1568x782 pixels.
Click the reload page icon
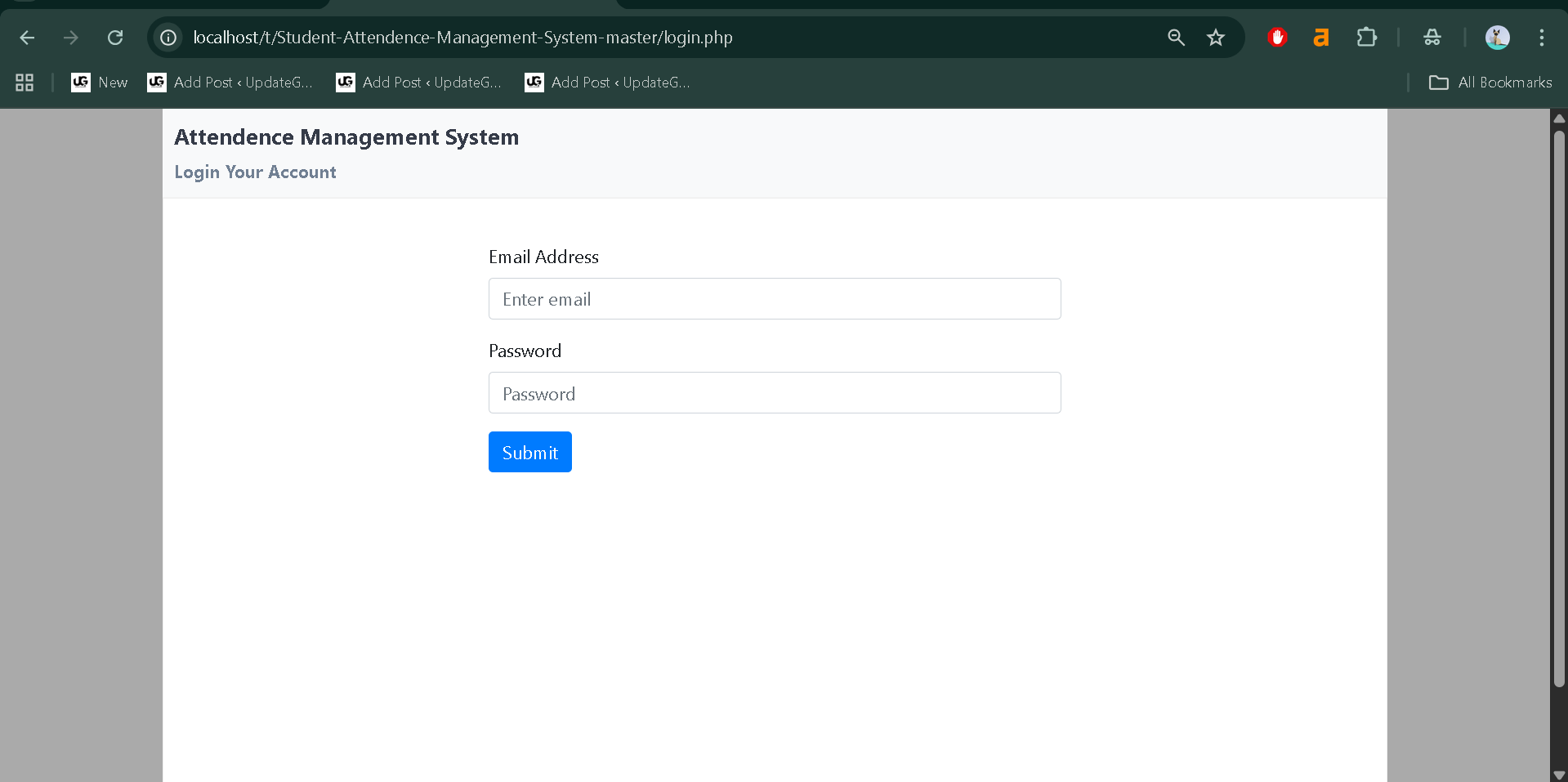115,37
